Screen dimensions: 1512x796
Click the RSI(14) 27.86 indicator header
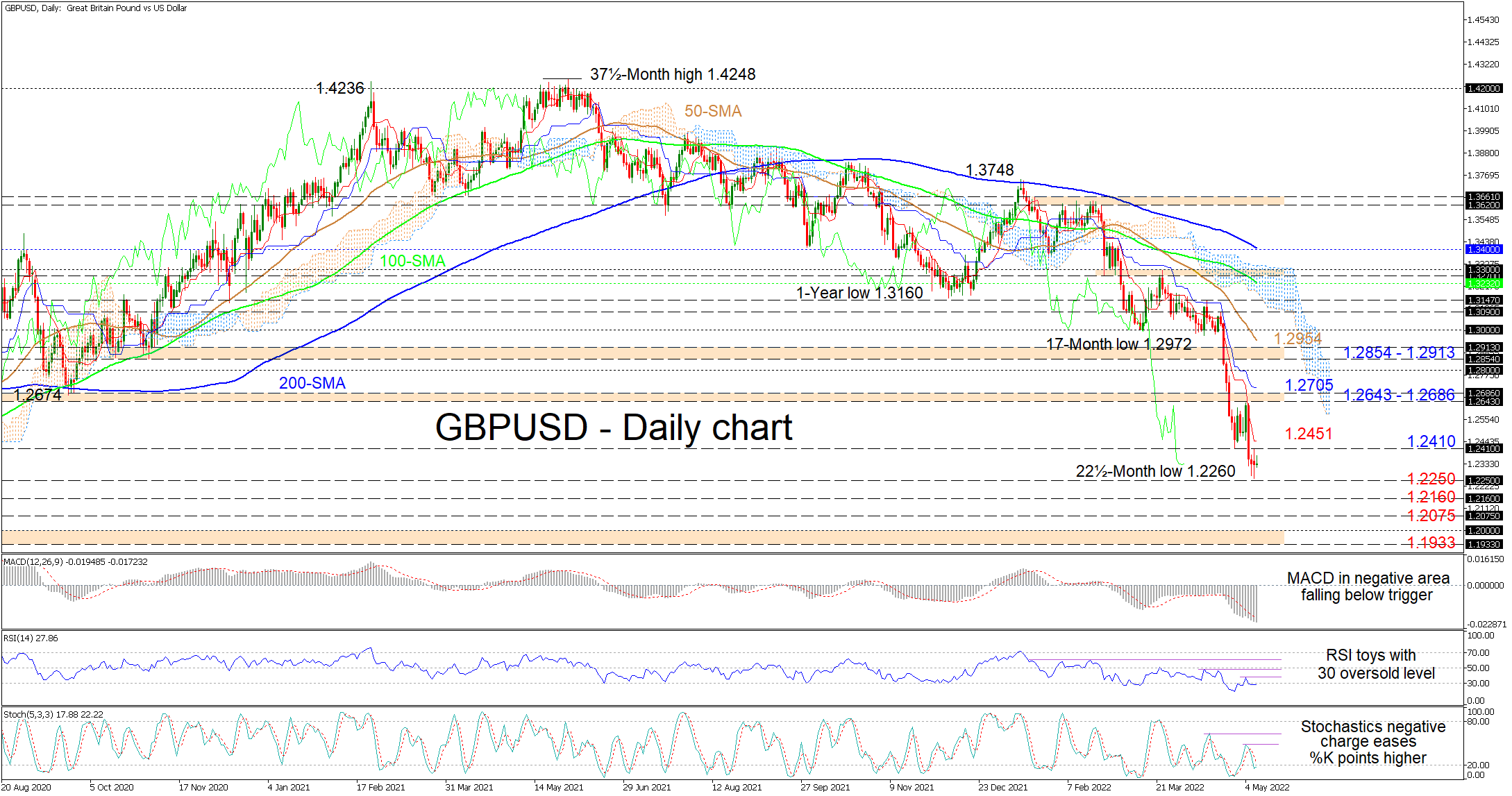(31, 638)
